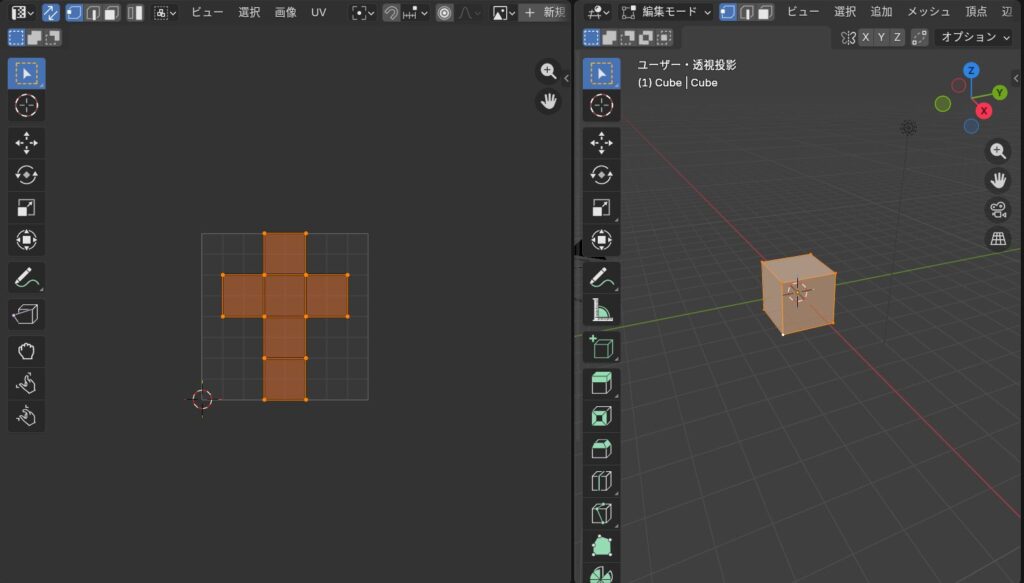Open the メッシュ menu

[928, 12]
